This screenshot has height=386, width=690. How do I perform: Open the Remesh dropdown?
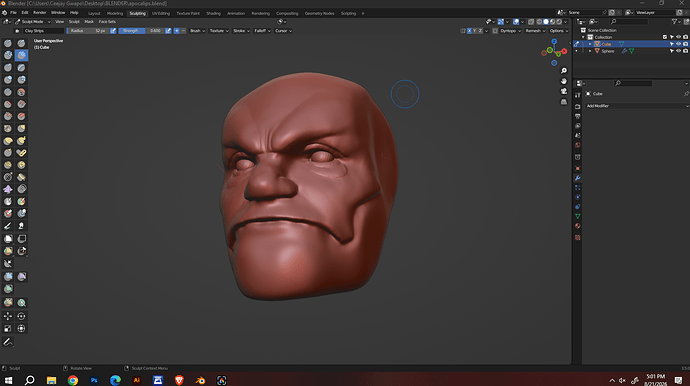(x=535, y=31)
